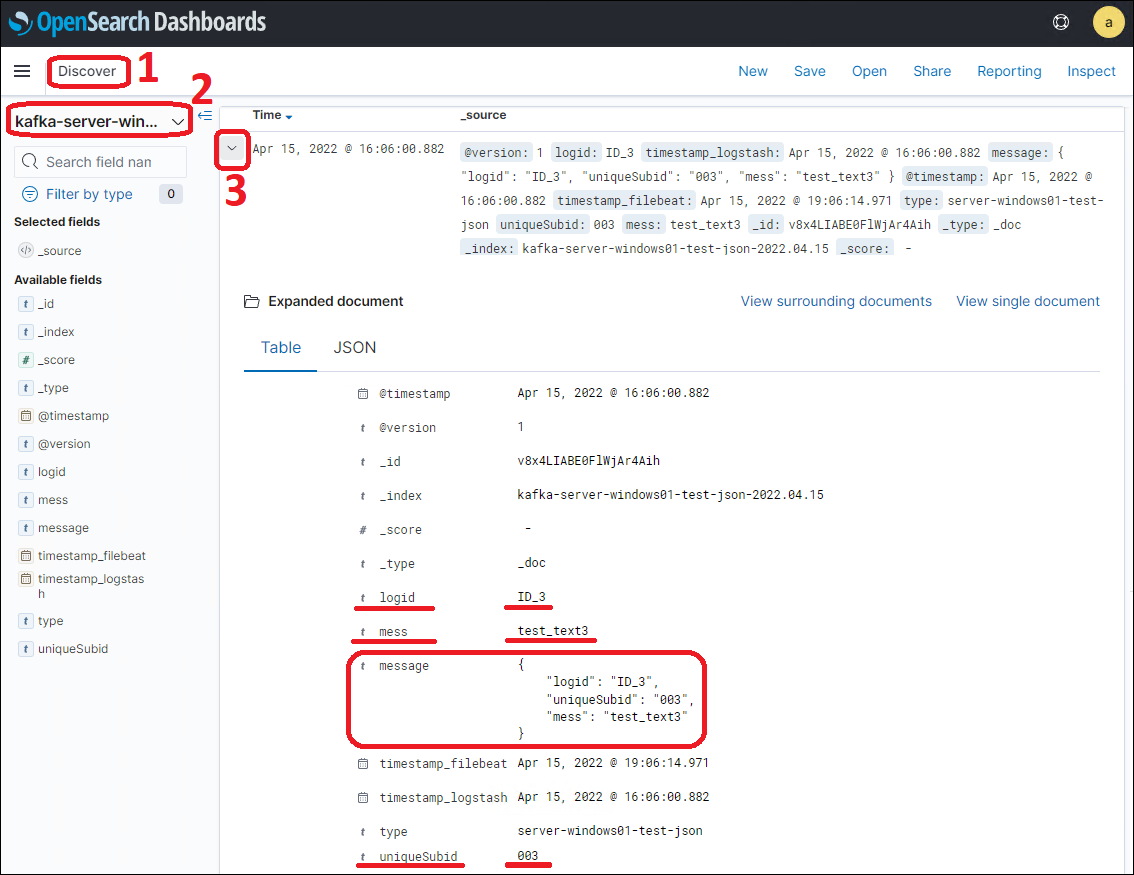Click Open in the top menu
Image resolution: width=1134 pixels, height=875 pixels.
[869, 71]
